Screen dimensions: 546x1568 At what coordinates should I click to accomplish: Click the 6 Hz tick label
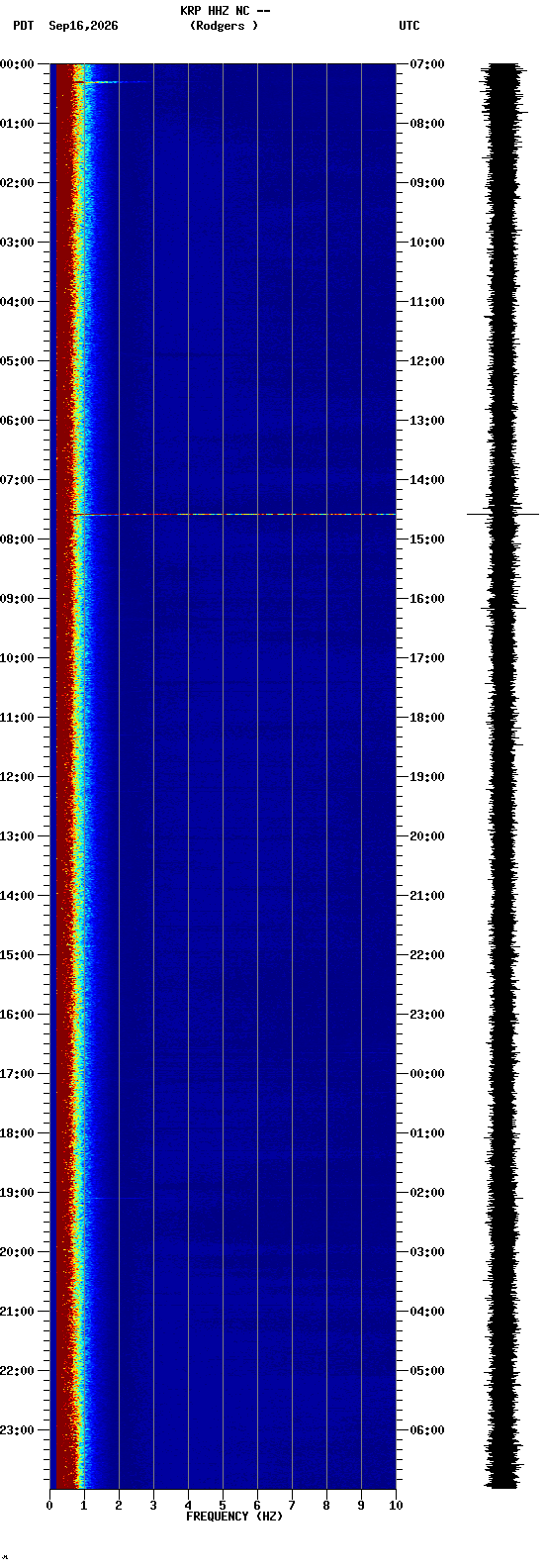(257, 1507)
